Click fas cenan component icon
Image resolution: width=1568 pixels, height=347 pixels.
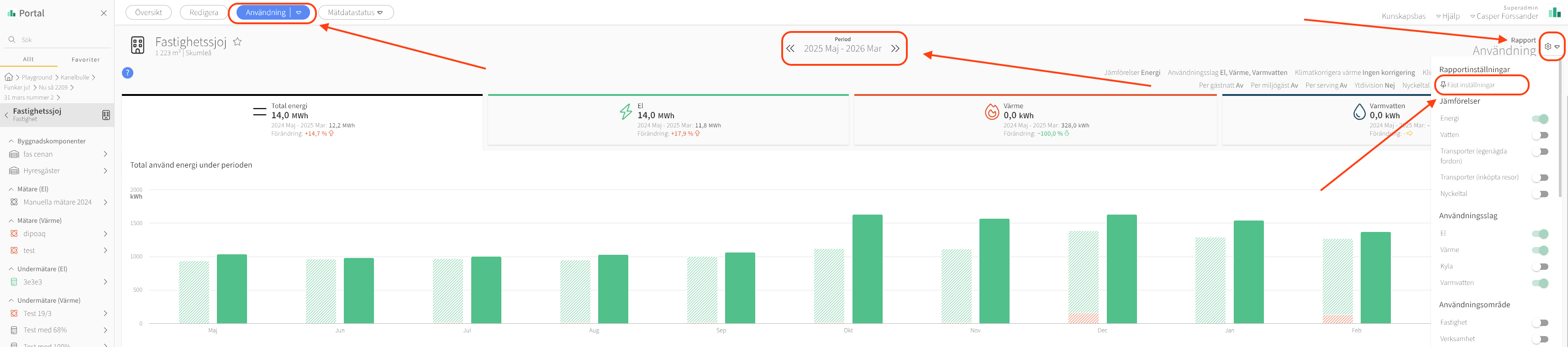tap(14, 155)
